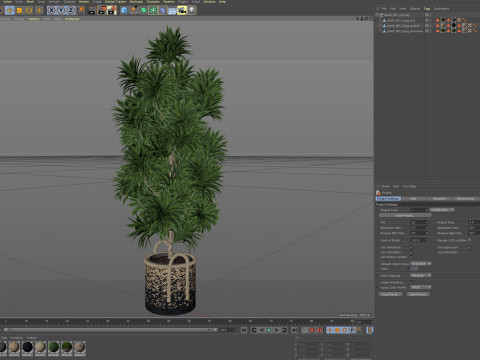Screen dimensions: 480x360
Task: Toggle Render LOD in Editor checkbox
Action: tap(469, 240)
